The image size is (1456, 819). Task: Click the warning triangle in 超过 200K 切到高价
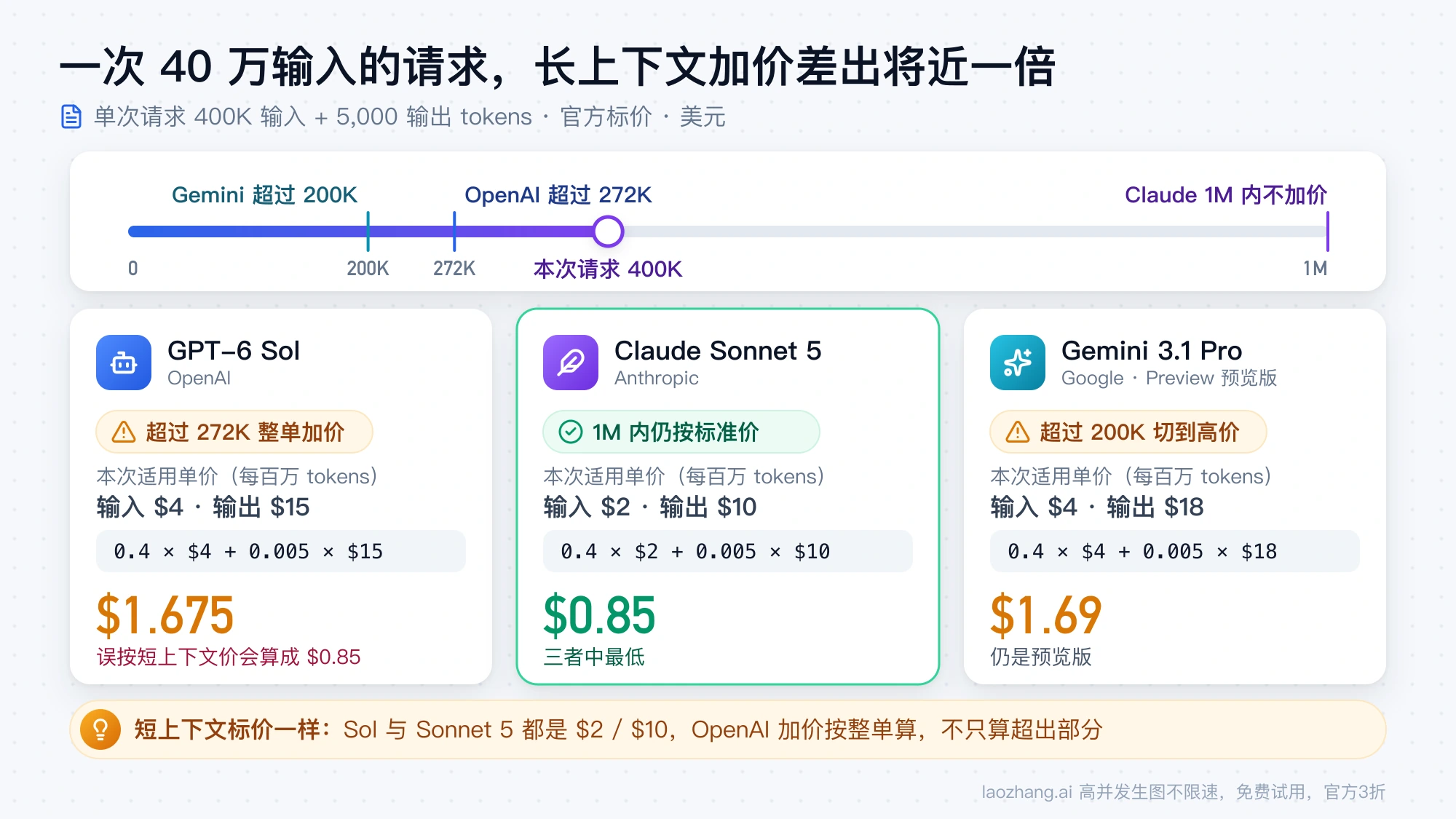1018,432
